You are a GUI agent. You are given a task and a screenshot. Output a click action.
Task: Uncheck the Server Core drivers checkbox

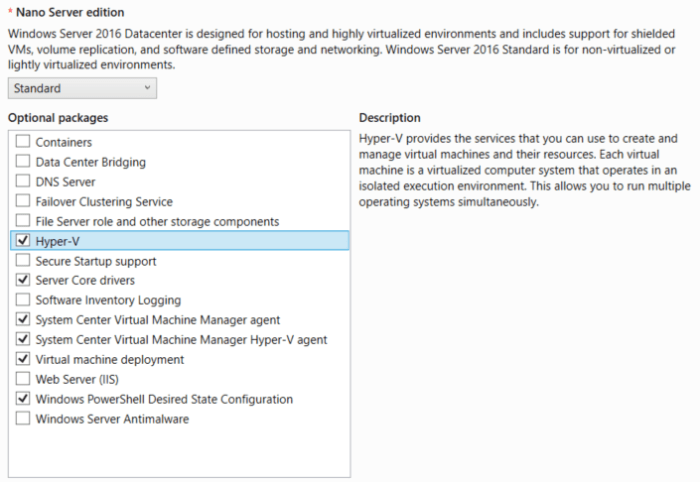[23, 280]
